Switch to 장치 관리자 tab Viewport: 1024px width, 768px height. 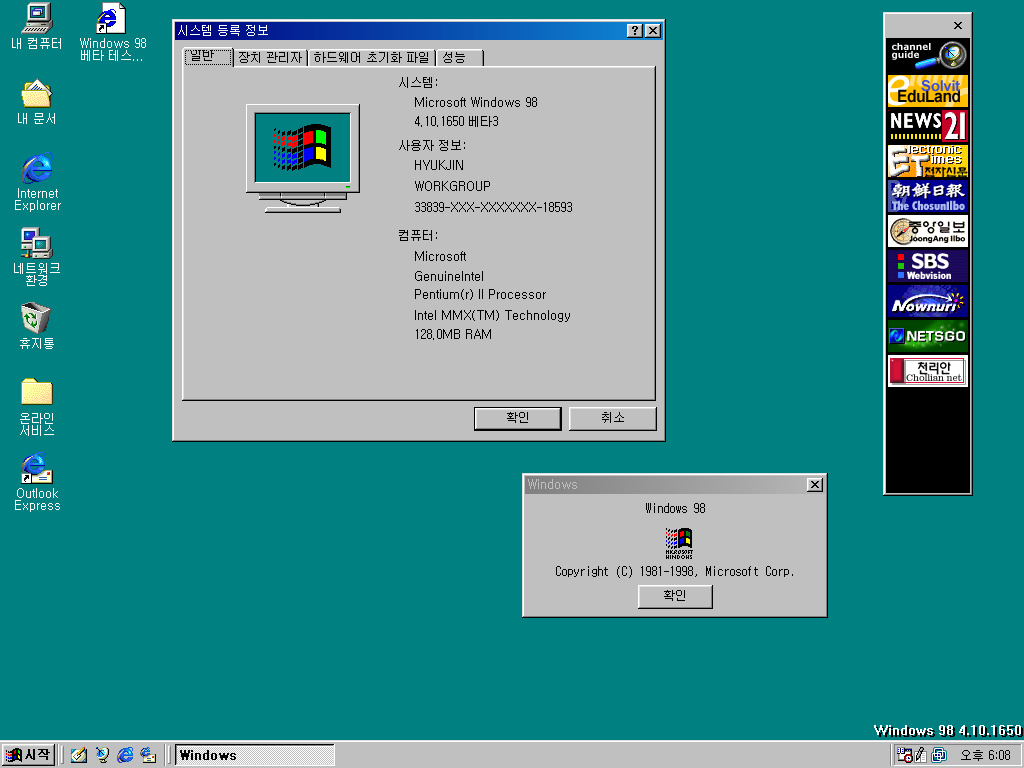tap(270, 58)
